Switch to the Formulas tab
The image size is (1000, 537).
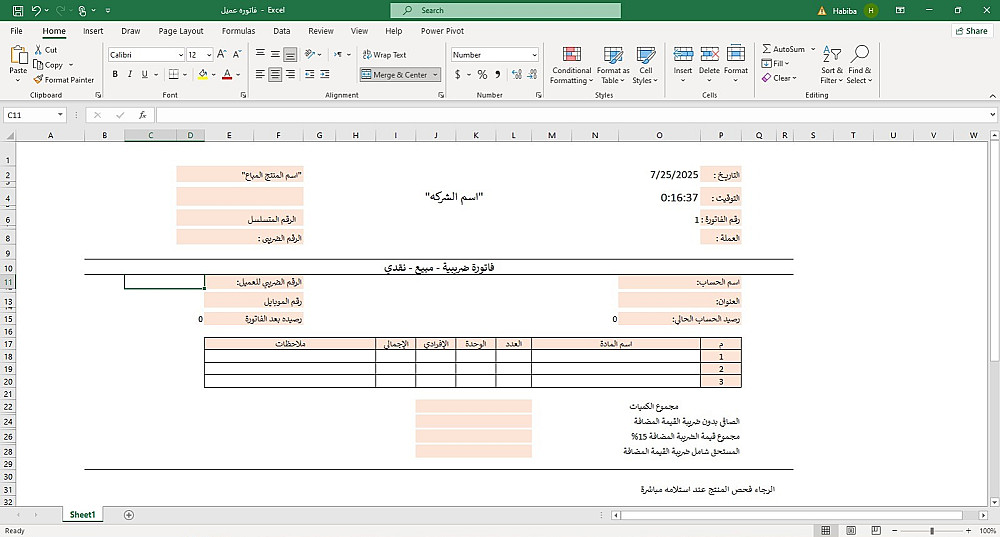[x=239, y=31]
